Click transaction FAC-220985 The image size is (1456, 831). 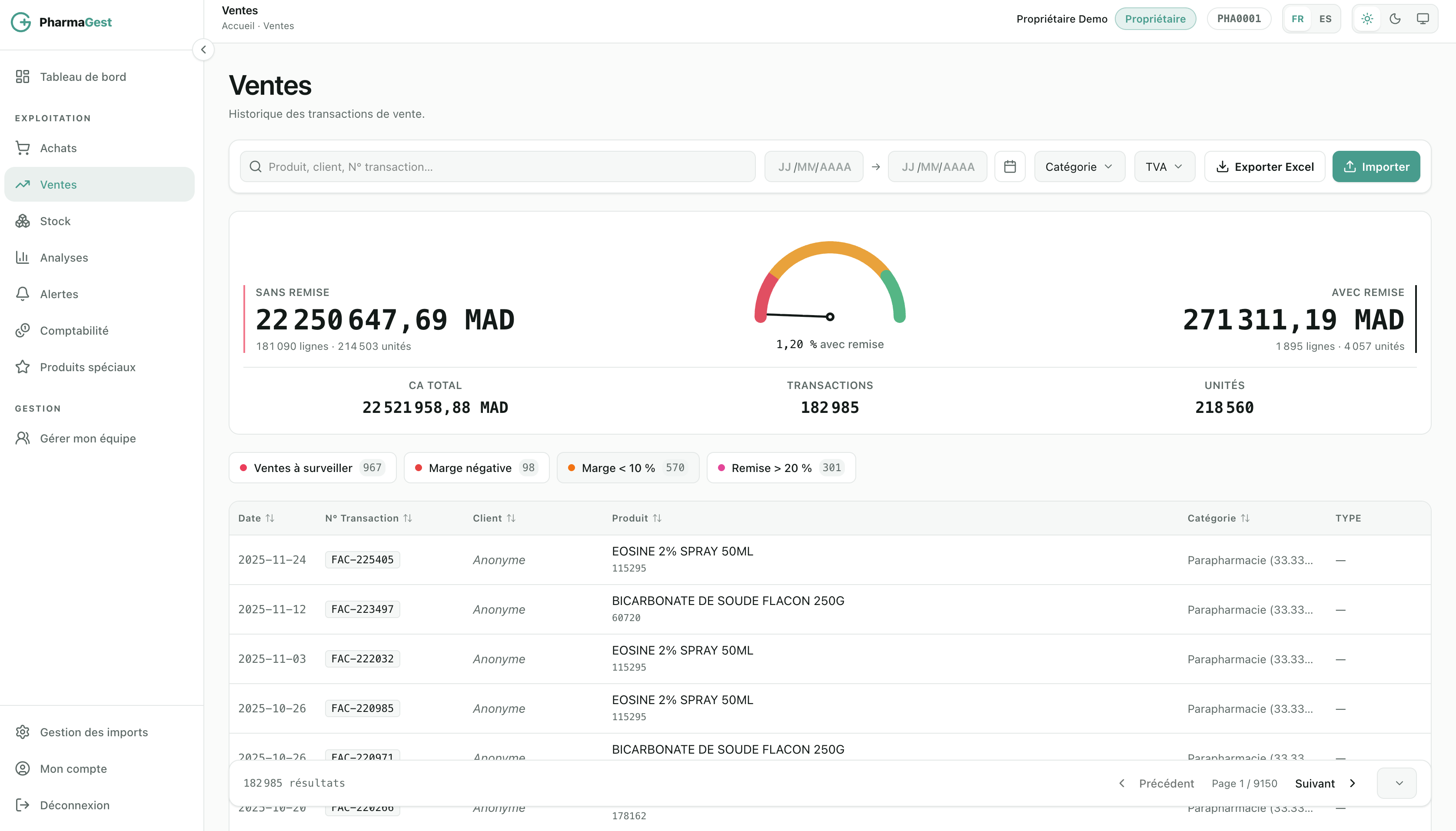point(362,708)
